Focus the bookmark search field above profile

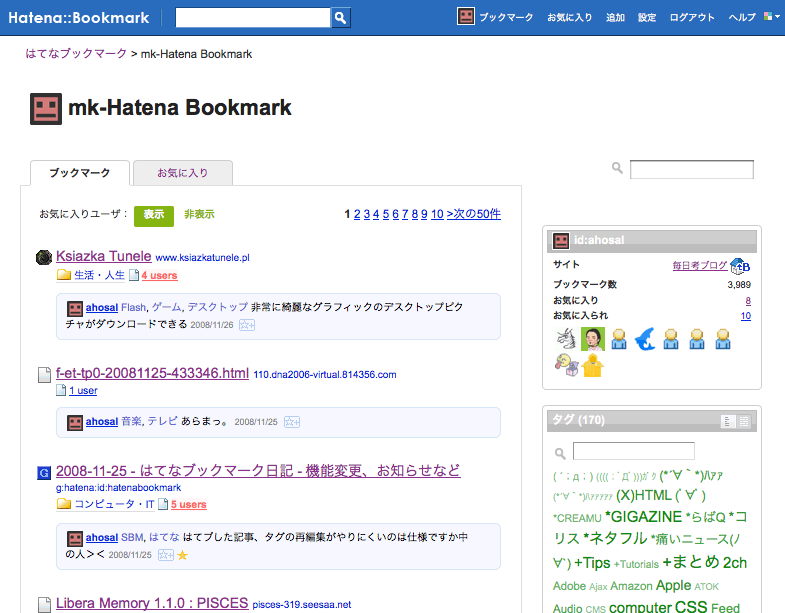(692, 169)
